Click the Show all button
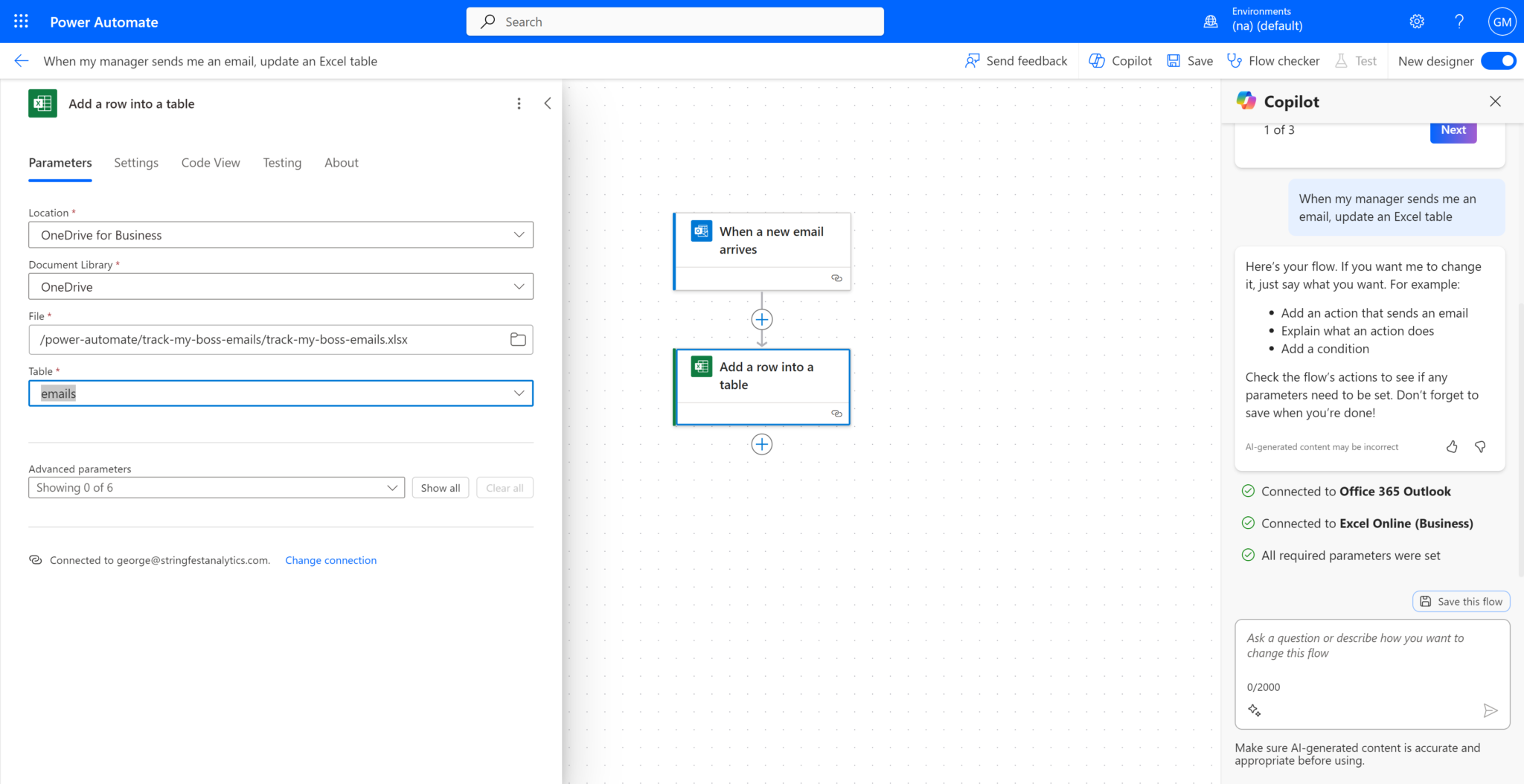The image size is (1524, 784). [440, 488]
